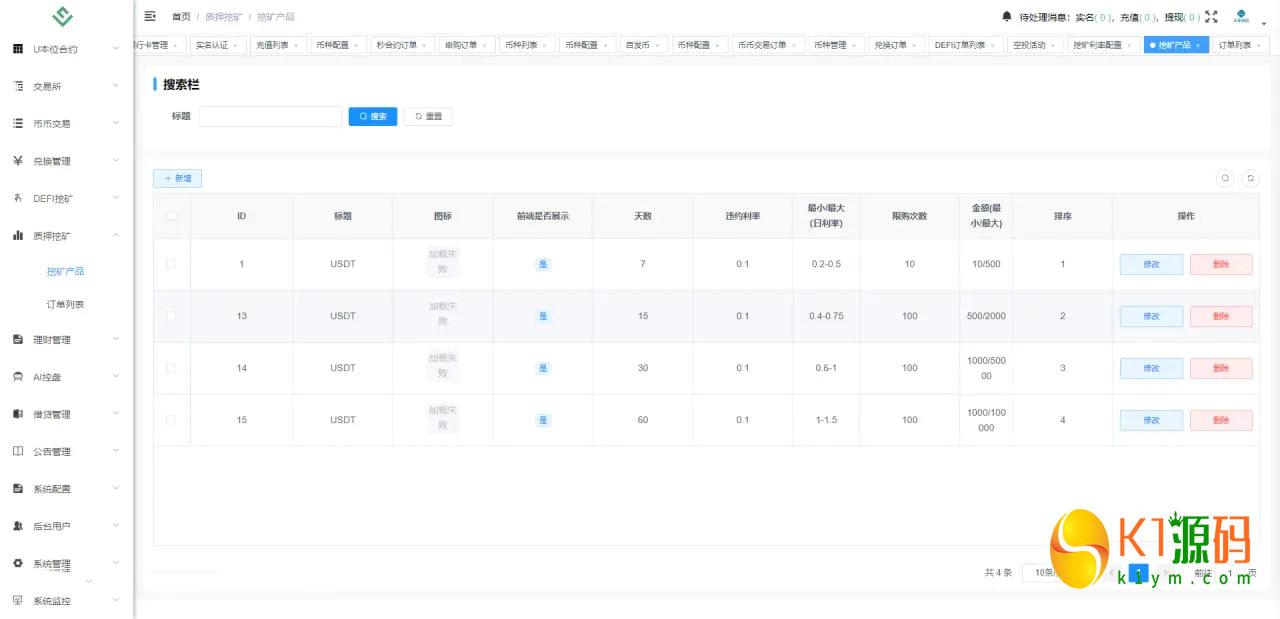Image resolution: width=1280 pixels, height=619 pixels.
Task: Focus the 标题 search input field
Action: pyautogui.click(x=270, y=116)
